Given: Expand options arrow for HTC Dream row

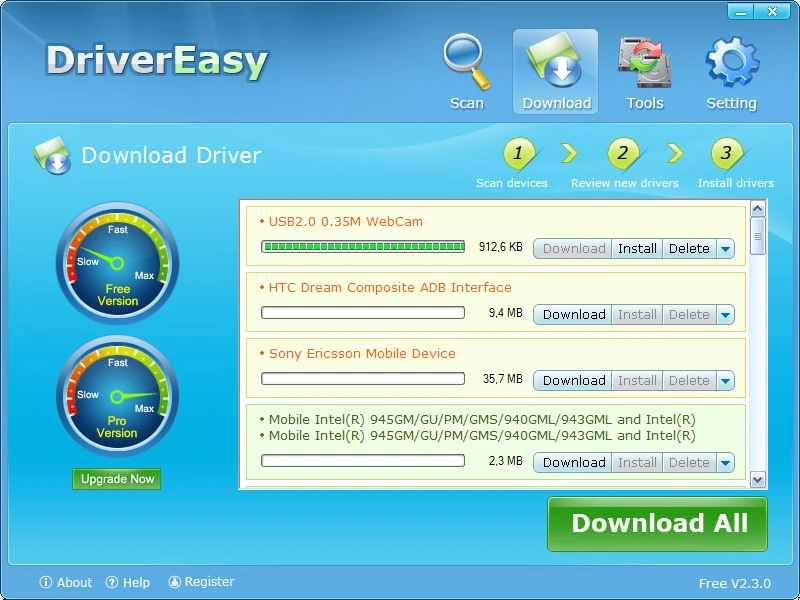Looking at the screenshot, I should pyautogui.click(x=725, y=315).
